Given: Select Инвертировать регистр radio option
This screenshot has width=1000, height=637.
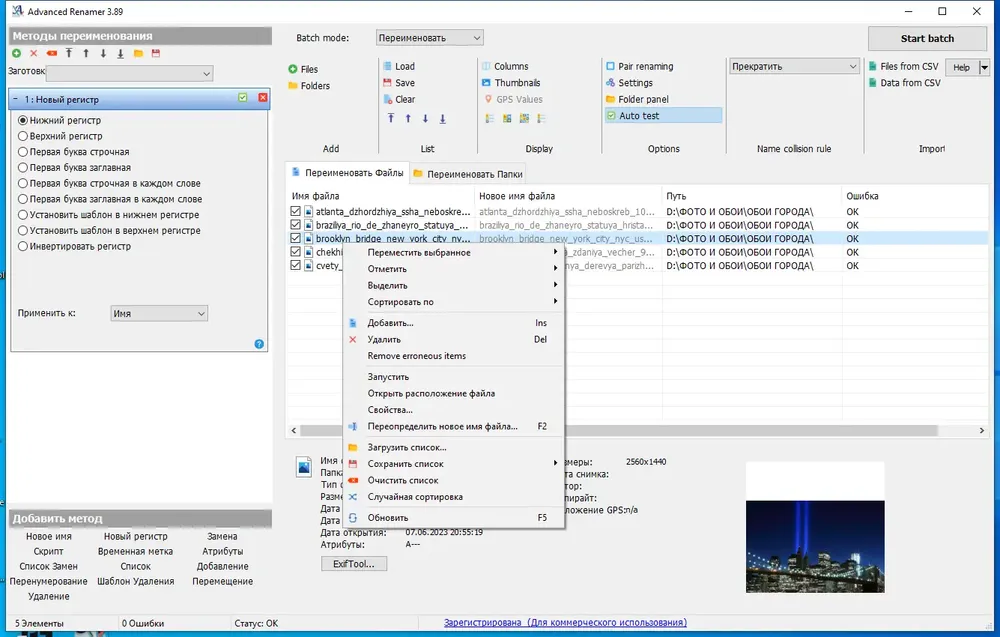Looking at the screenshot, I should pyautogui.click(x=23, y=246).
